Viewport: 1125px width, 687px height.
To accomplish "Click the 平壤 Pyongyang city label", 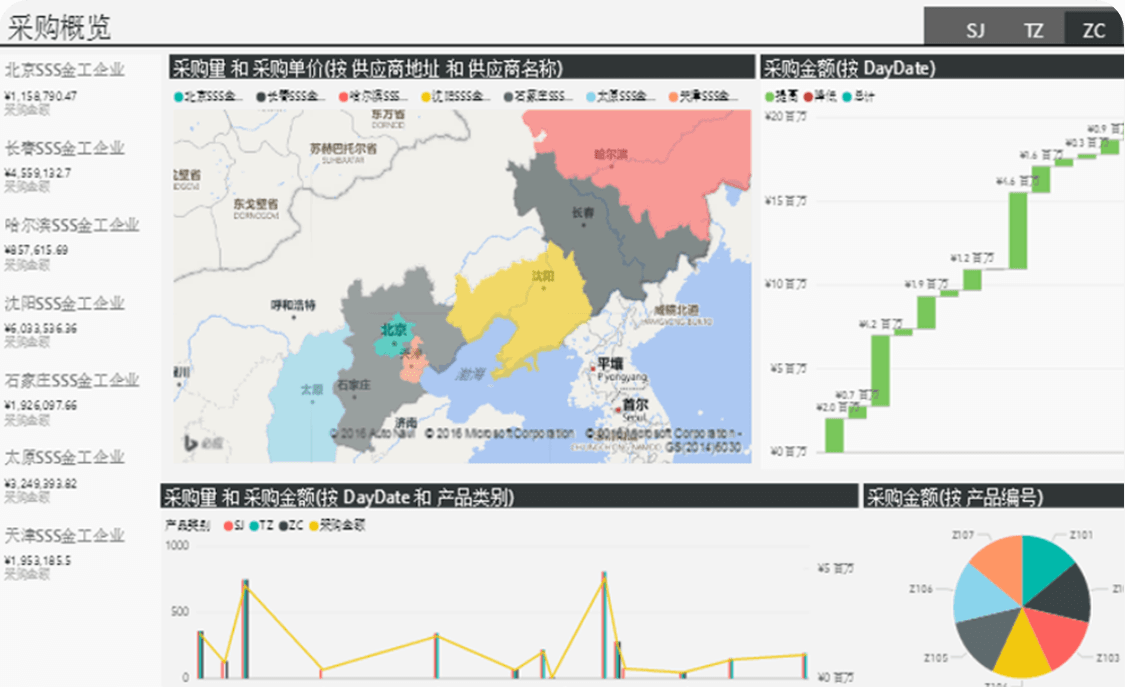I will (x=621, y=369).
